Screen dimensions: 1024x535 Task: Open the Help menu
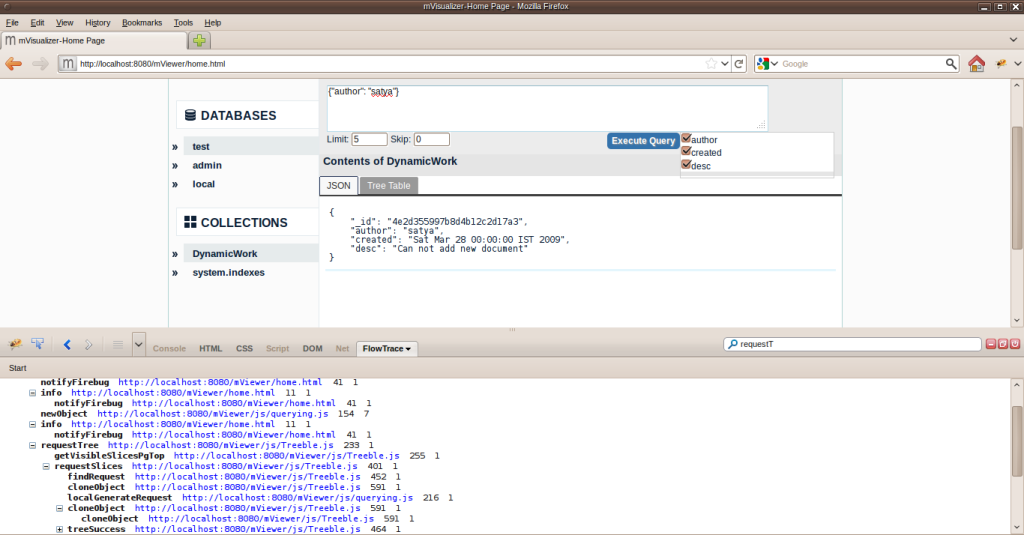pos(213,22)
